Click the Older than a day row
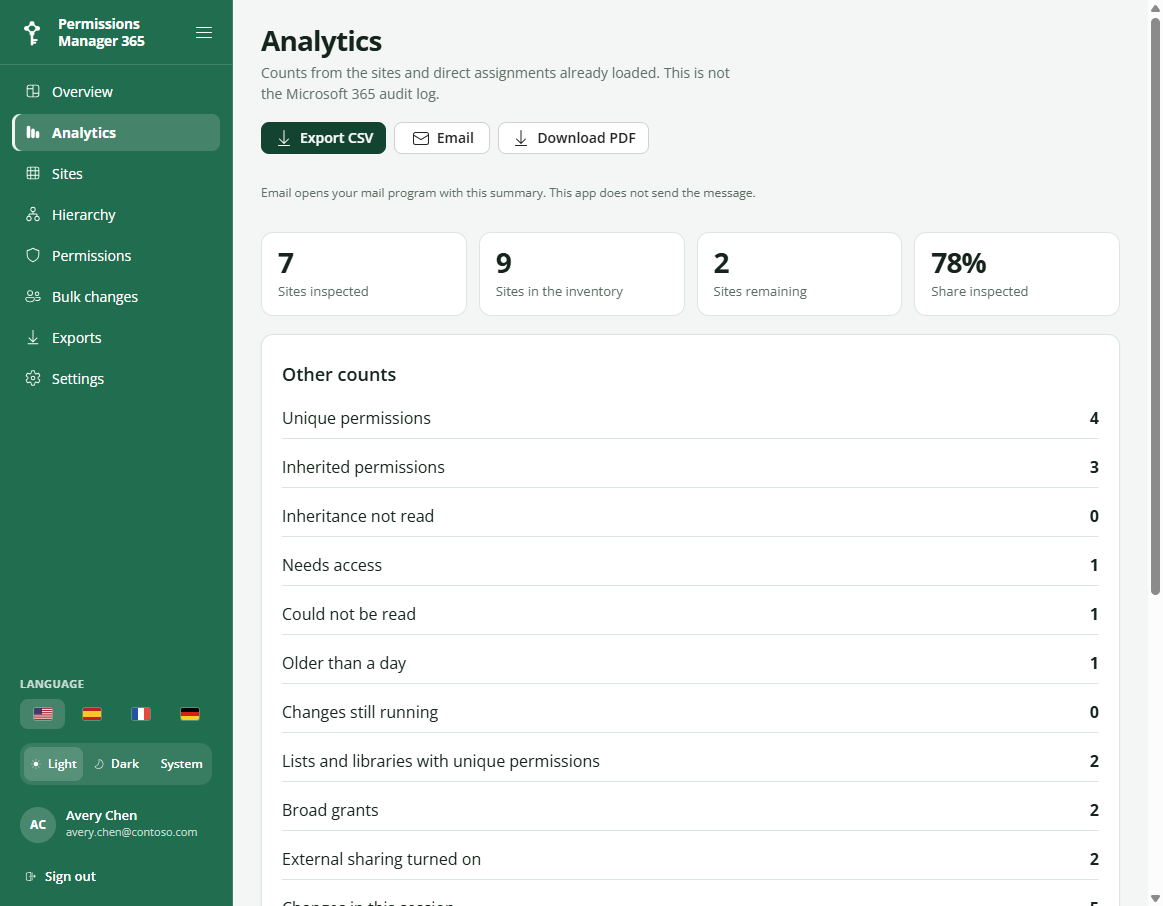The image size is (1163, 906). [x=690, y=663]
